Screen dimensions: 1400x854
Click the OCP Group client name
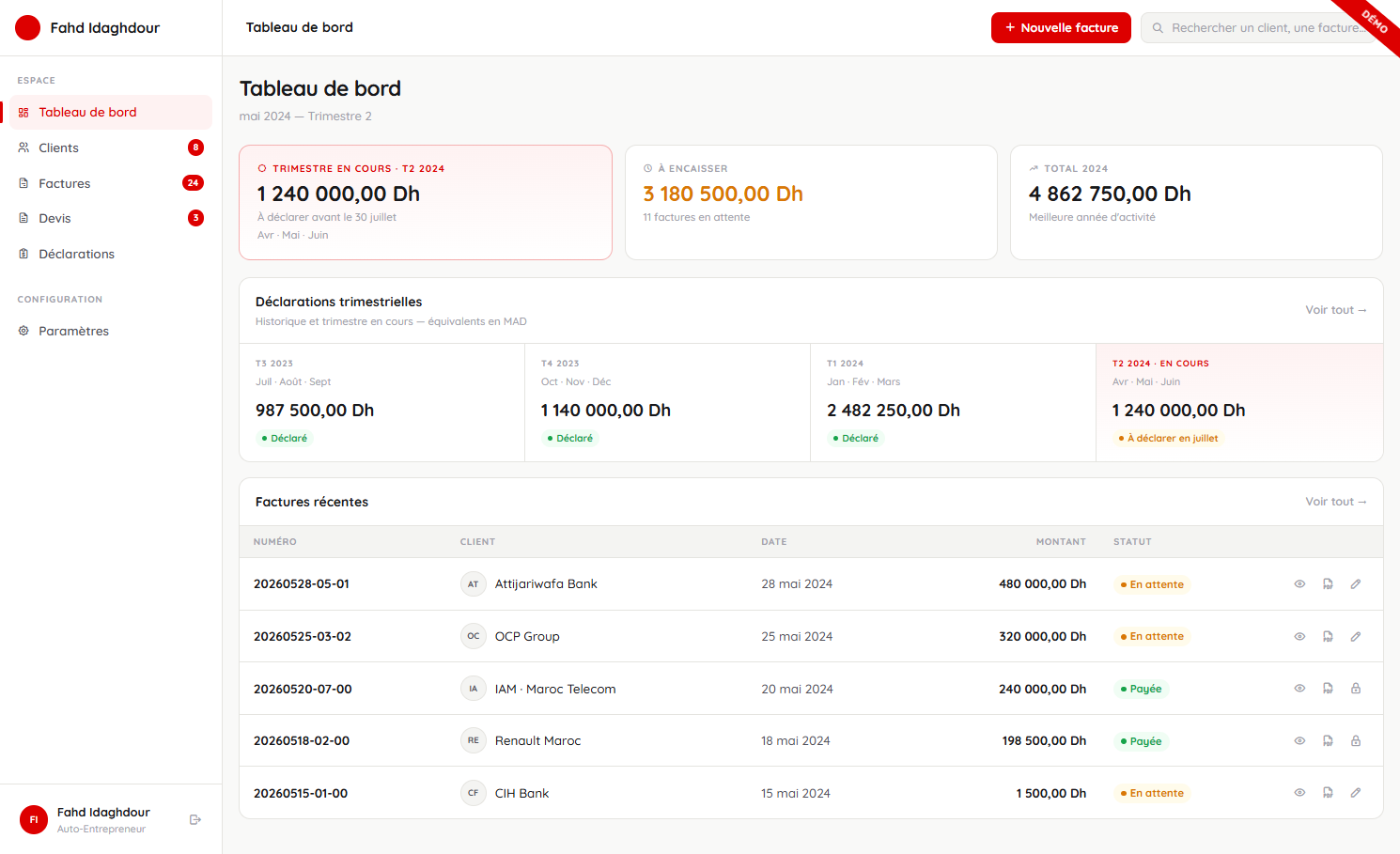click(x=527, y=637)
